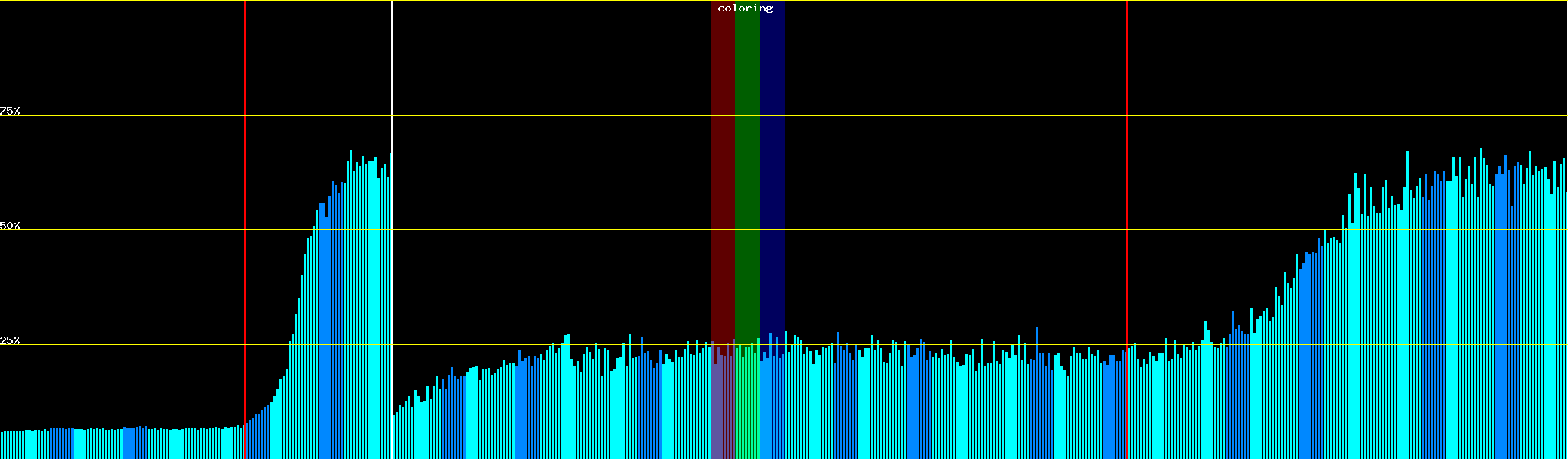Click the short bar immediately right of white line
This screenshot has height=459, width=1568.
click(x=394, y=436)
